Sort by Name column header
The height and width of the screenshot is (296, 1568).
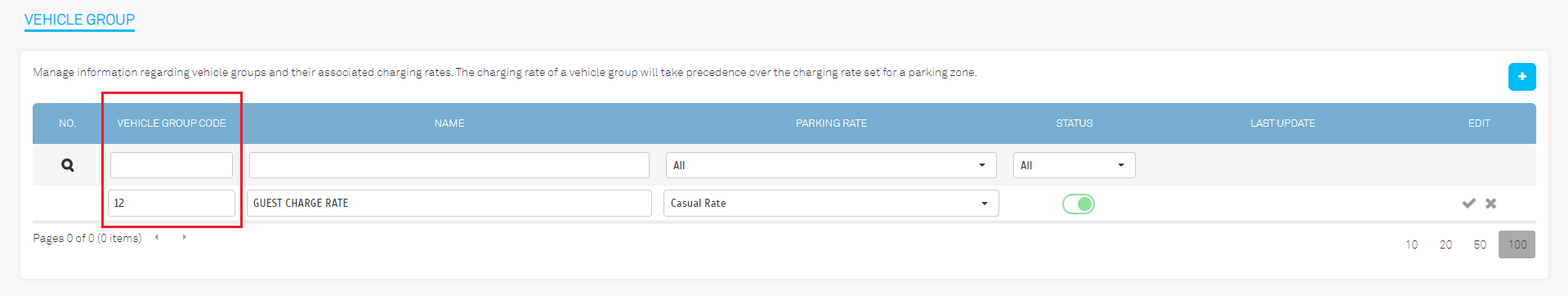449,123
